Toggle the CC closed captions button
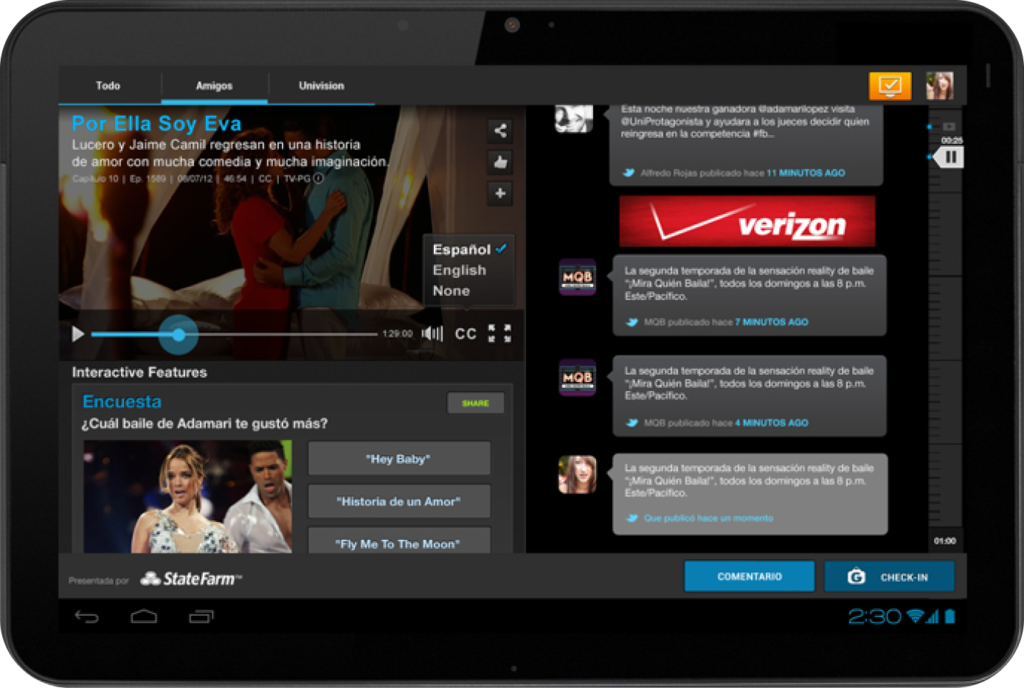 coord(466,334)
